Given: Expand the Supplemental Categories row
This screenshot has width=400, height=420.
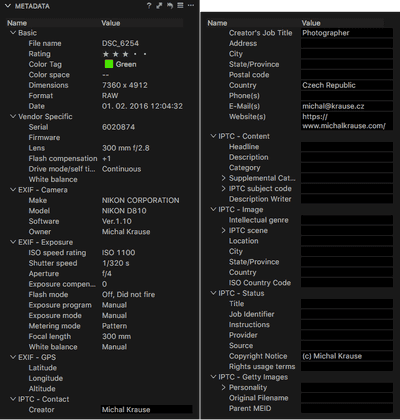Looking at the screenshot, I should point(224,178).
